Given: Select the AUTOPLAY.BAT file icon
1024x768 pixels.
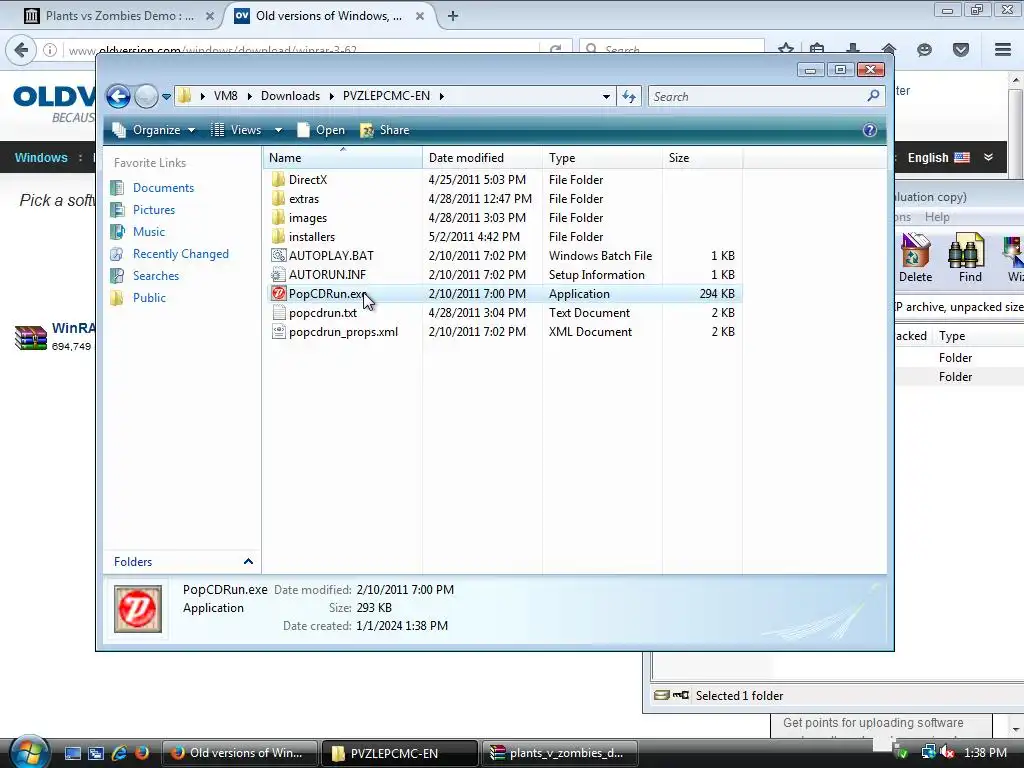Looking at the screenshot, I should pos(279,255).
